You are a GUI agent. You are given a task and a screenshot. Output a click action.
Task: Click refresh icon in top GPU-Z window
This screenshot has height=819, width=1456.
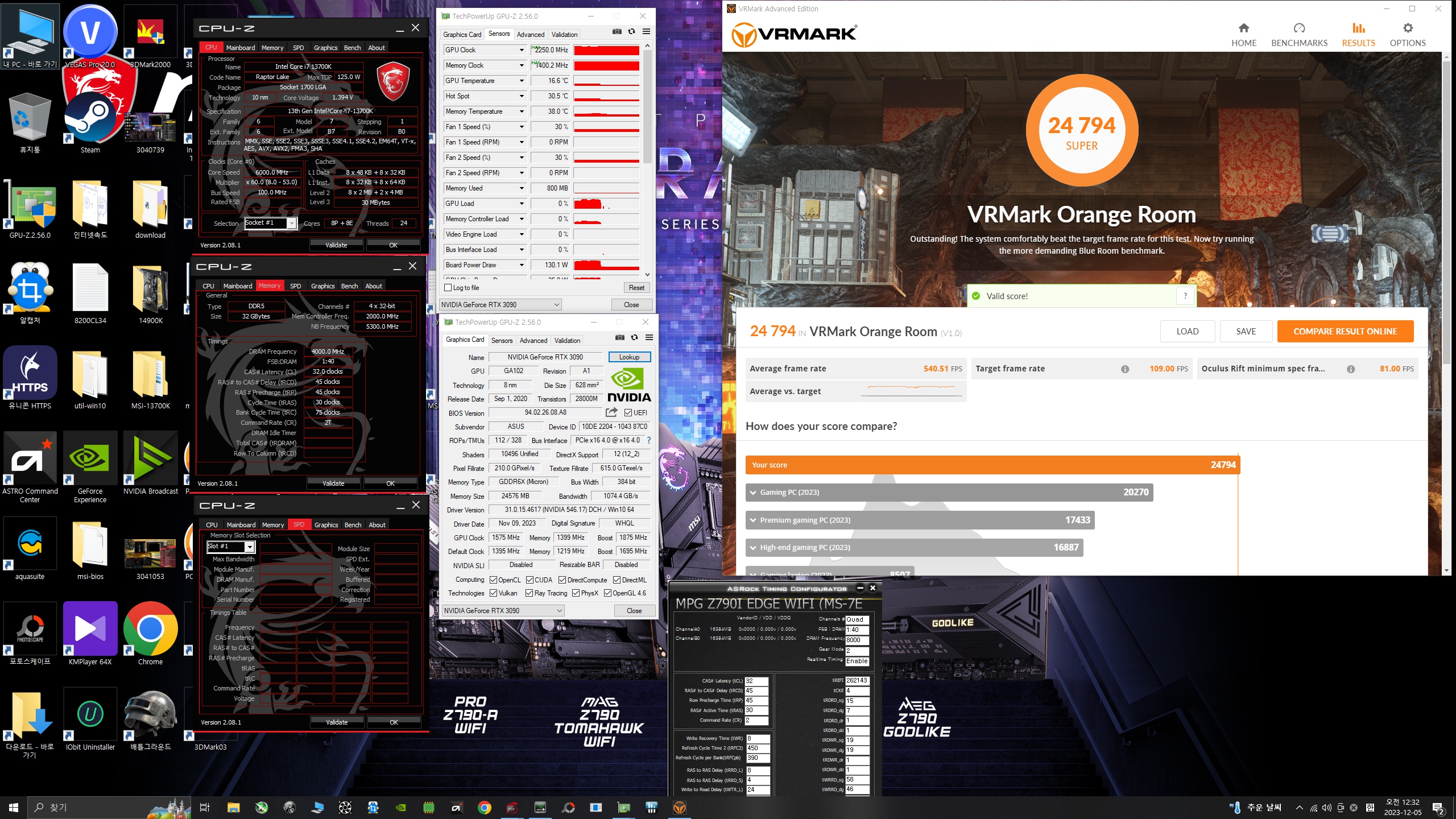(x=631, y=32)
